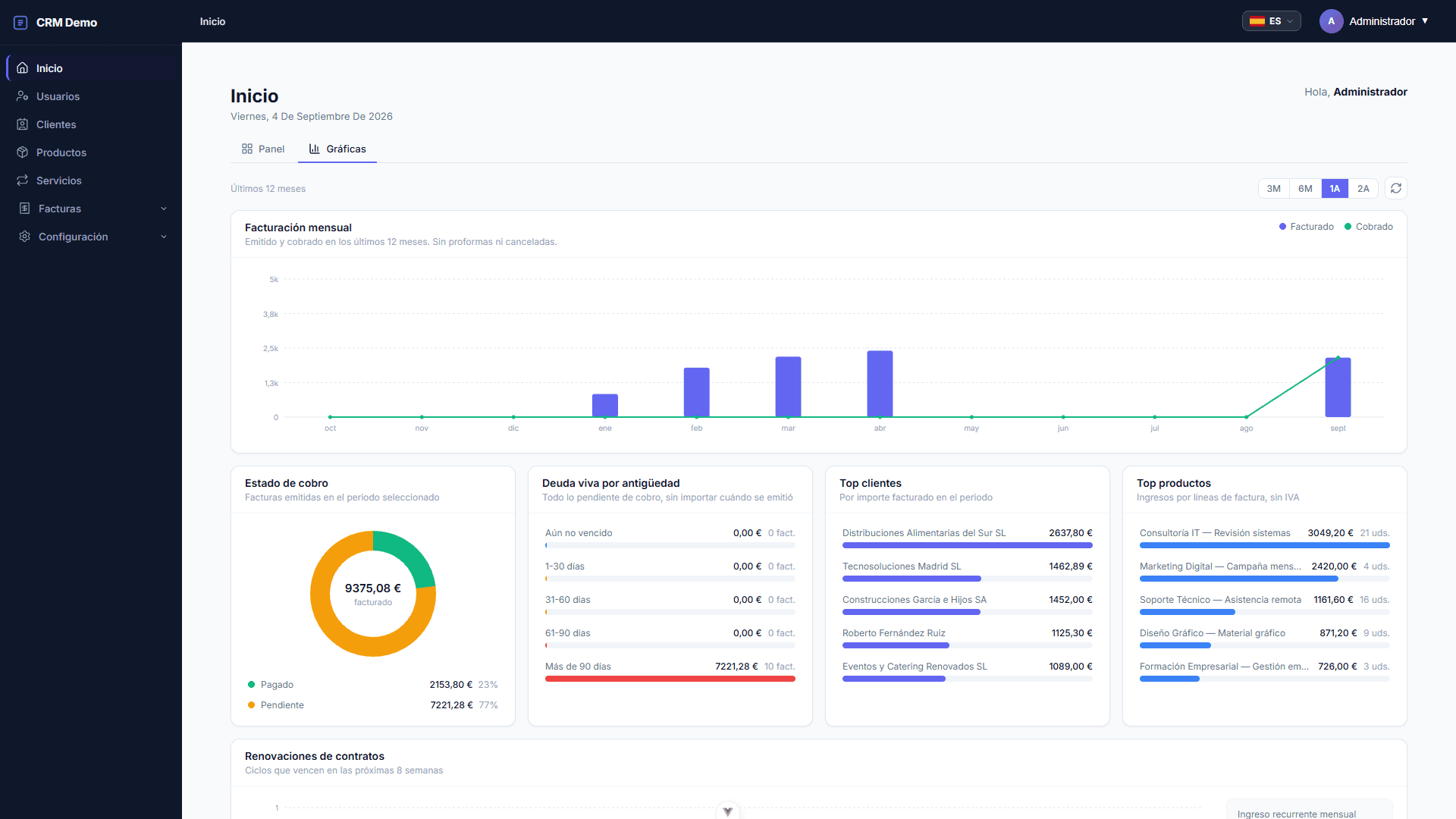Screen dimensions: 1456x819
Task: Toggle the Facturado legend series
Action: coord(1307,227)
